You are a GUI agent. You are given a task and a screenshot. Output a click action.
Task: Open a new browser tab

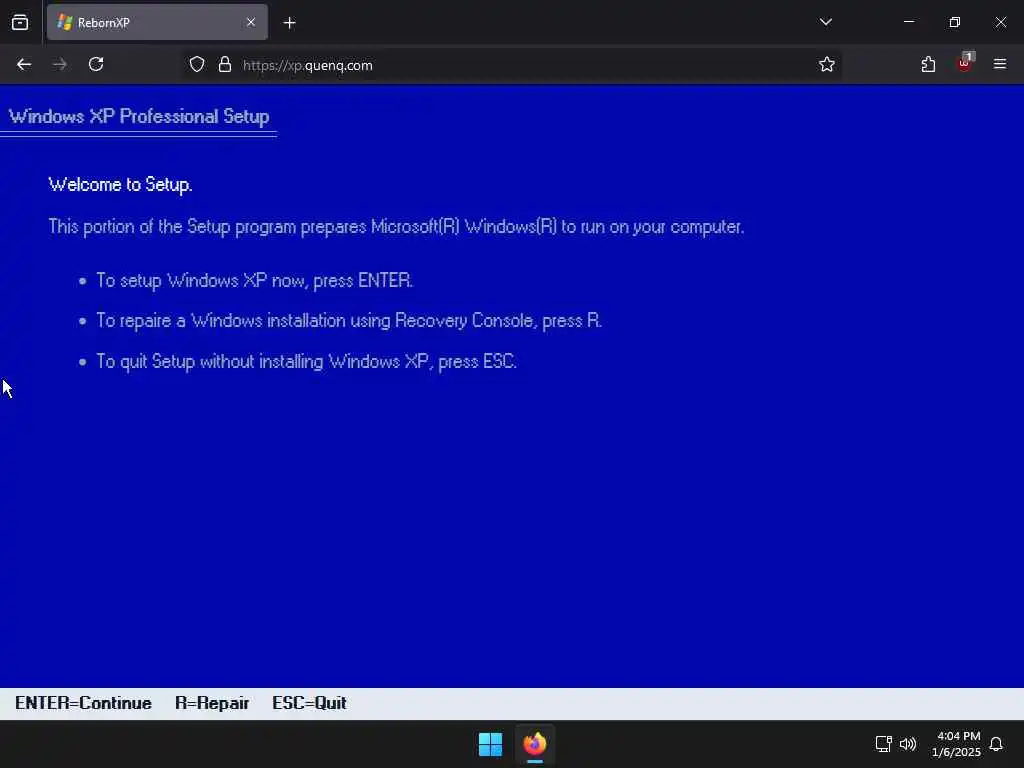[289, 23]
